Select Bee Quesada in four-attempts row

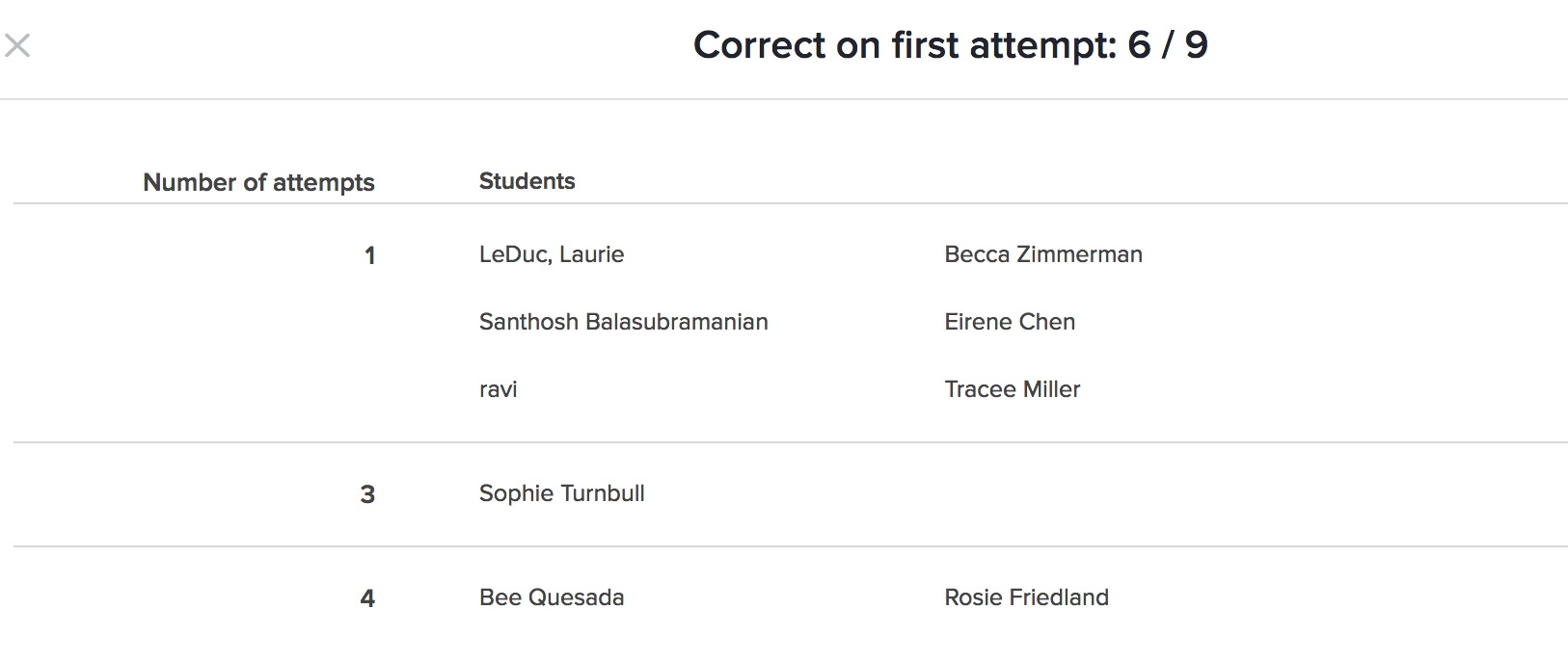coord(551,597)
